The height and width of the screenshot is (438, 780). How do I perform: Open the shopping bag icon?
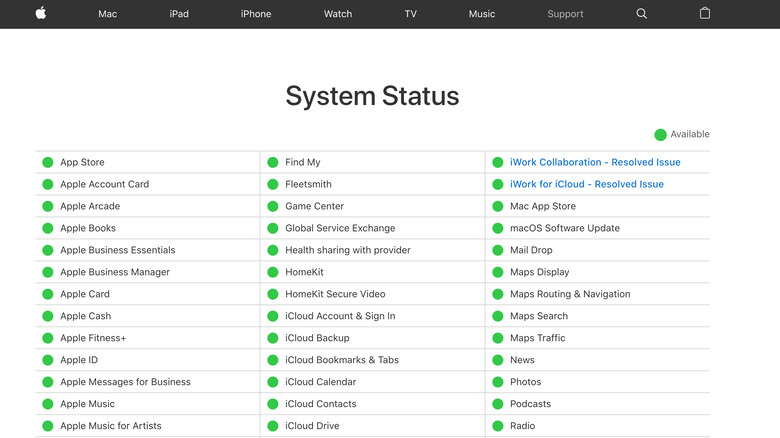[x=705, y=14]
